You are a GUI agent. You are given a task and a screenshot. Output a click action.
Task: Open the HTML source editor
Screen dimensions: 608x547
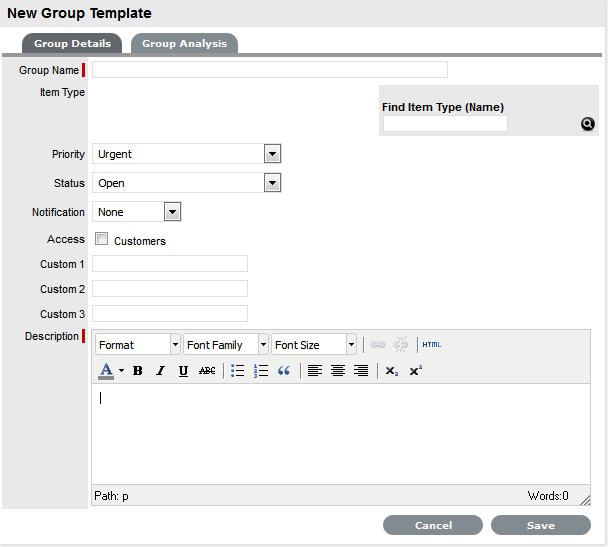tap(431, 345)
